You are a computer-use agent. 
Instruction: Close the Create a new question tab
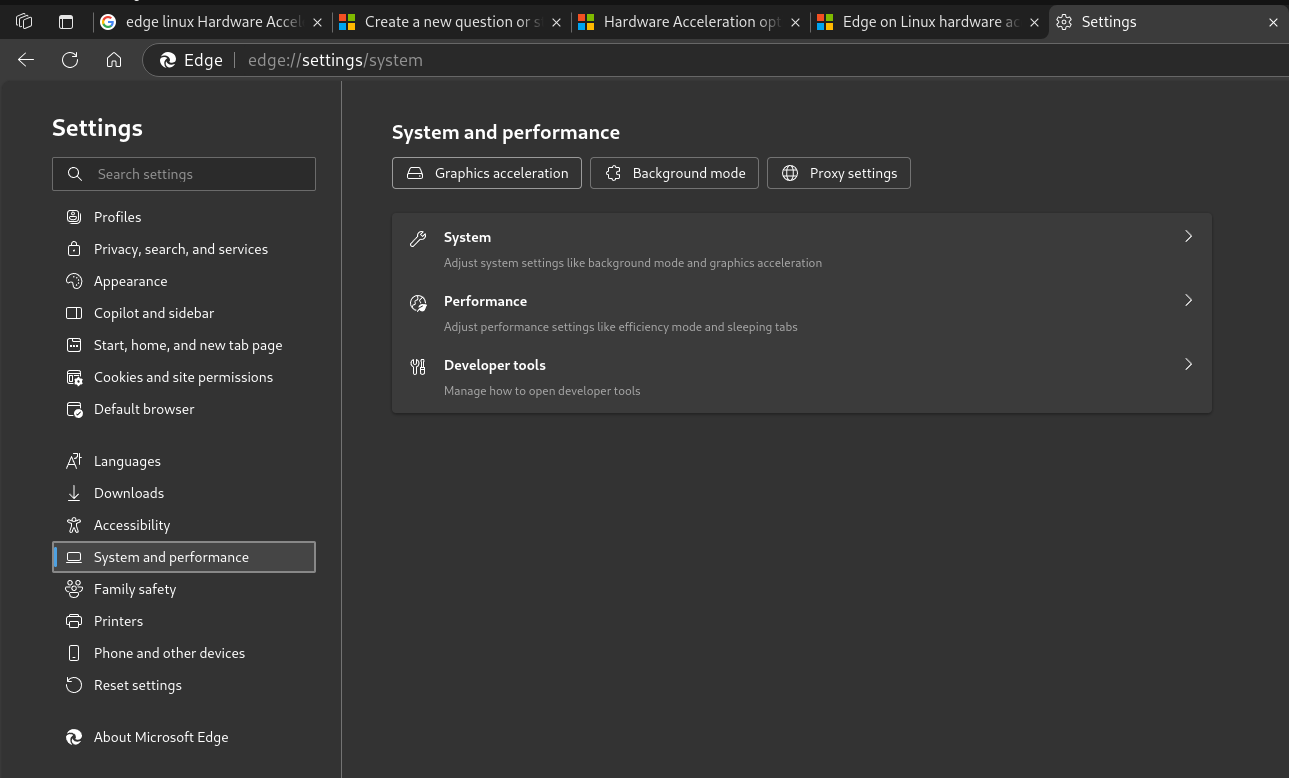(x=557, y=22)
